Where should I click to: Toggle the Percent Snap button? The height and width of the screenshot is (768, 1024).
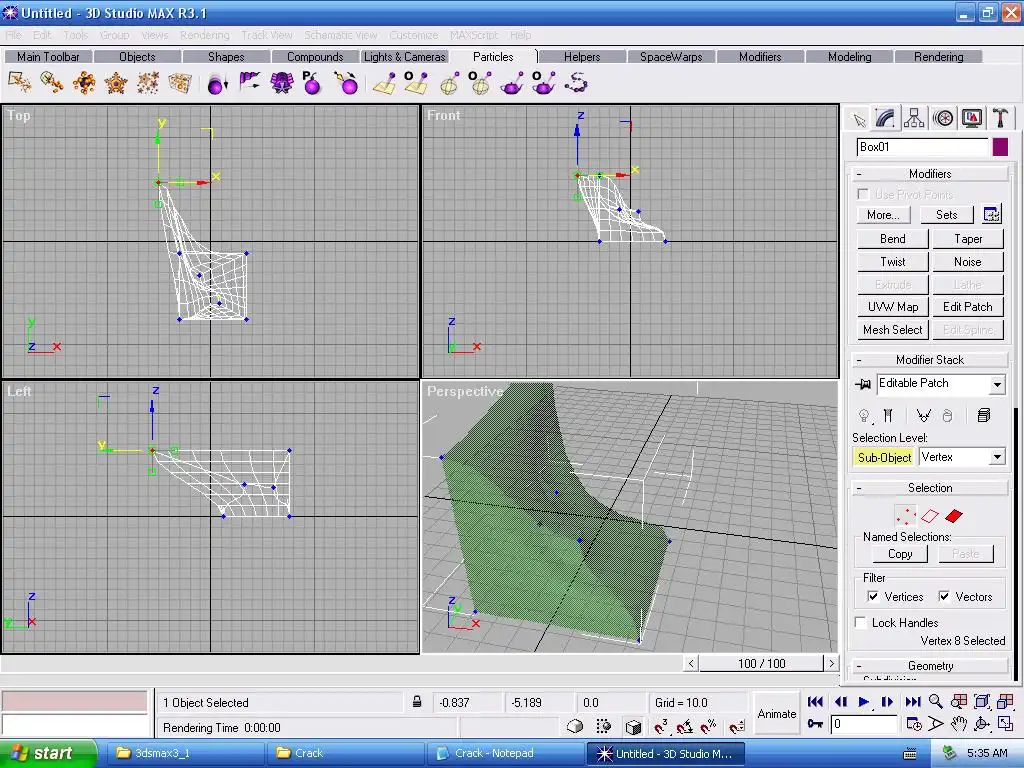(709, 726)
